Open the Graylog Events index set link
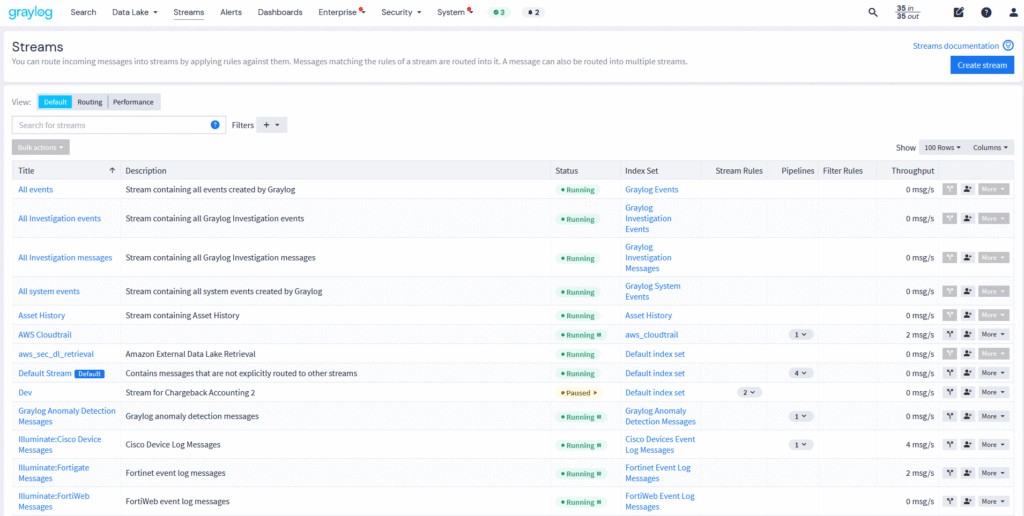The image size is (1024, 516). (652, 189)
